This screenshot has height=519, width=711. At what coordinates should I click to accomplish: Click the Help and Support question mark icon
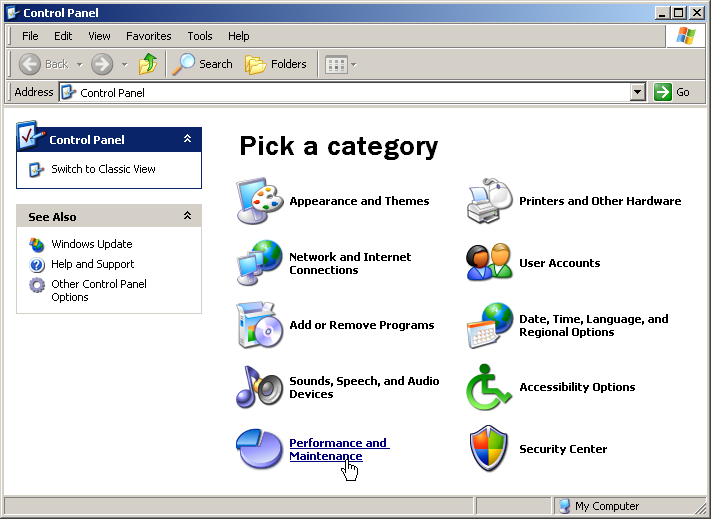pyautogui.click(x=37, y=264)
